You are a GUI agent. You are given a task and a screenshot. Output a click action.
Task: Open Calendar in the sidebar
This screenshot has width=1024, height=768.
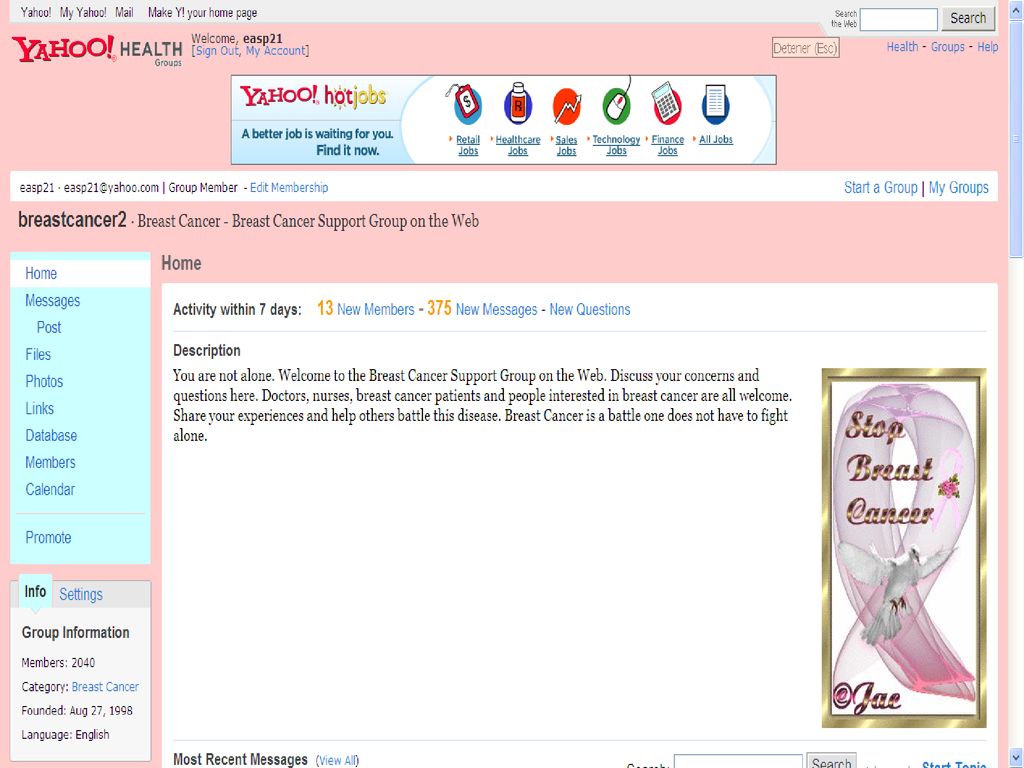[50, 489]
